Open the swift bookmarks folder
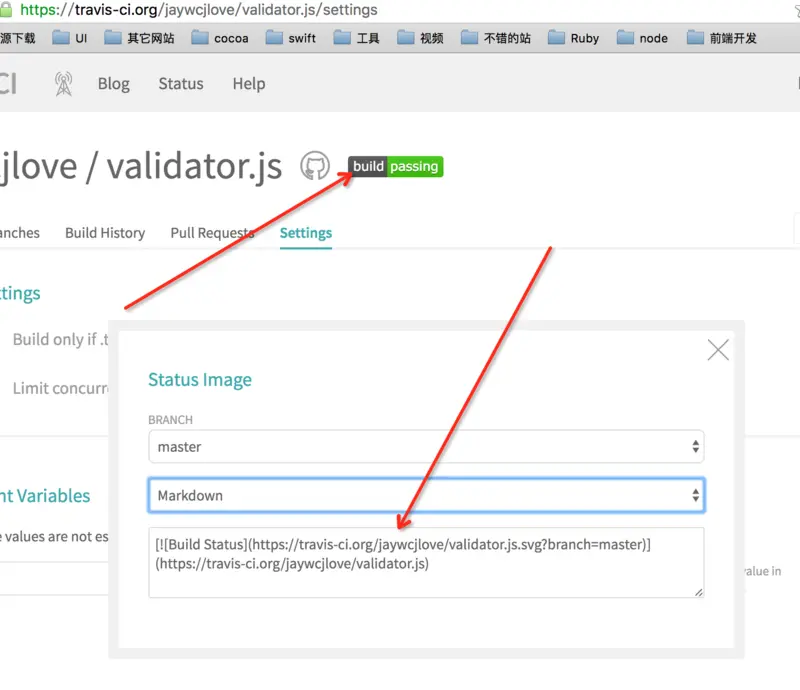800x690 pixels. click(290, 38)
